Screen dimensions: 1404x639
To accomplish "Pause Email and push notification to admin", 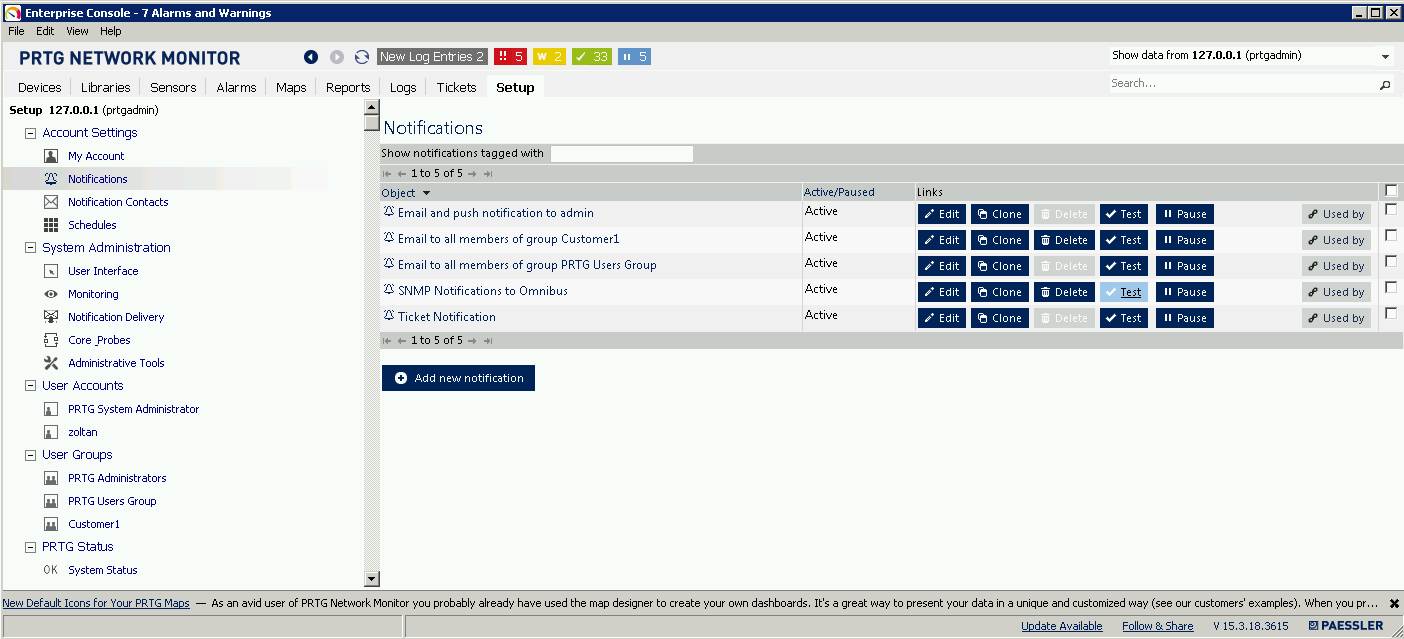I will pyautogui.click(x=1185, y=214).
